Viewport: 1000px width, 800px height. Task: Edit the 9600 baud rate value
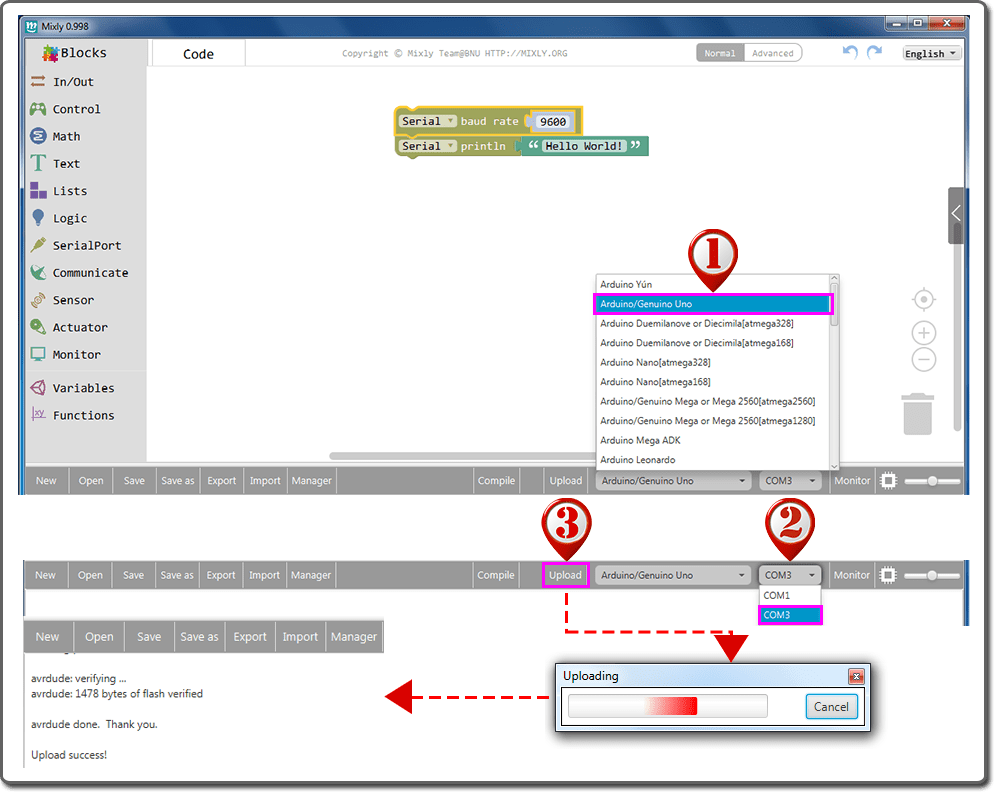[x=552, y=122]
